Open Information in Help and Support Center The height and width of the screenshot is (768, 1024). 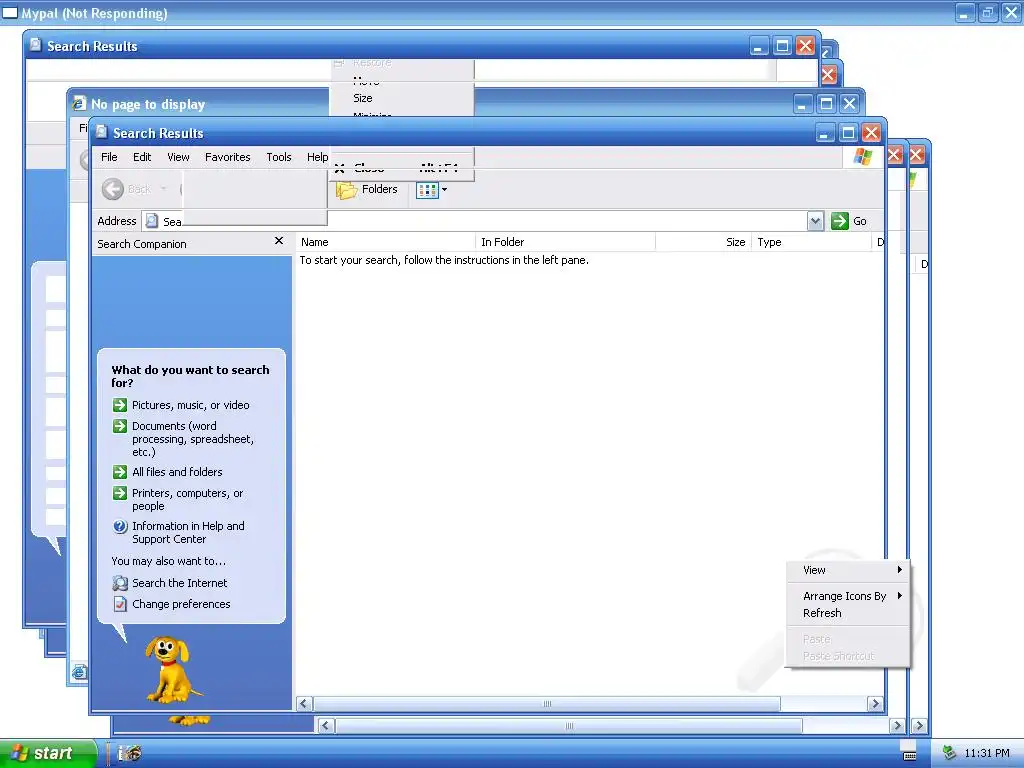[188, 532]
